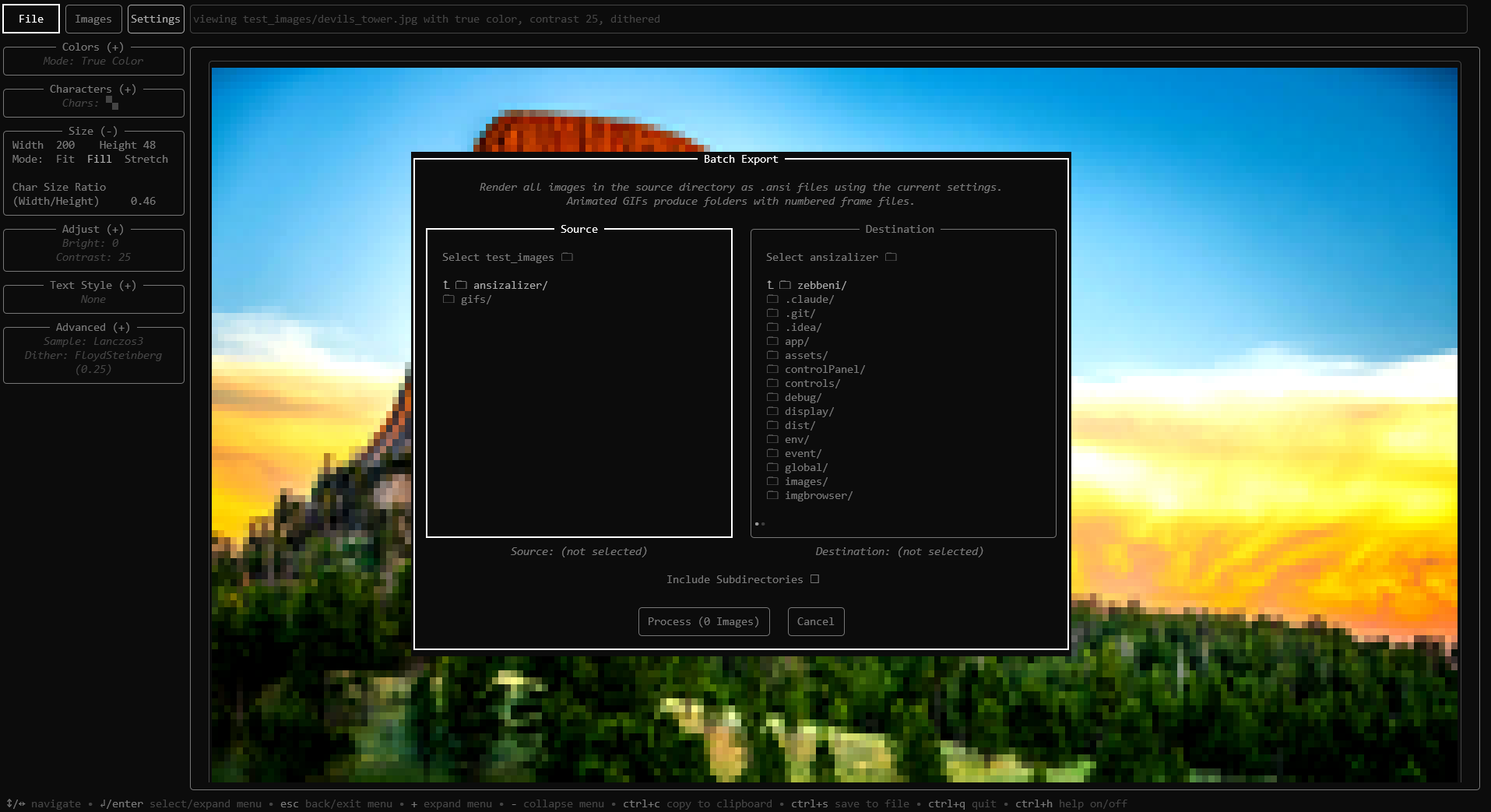1491x812 pixels.
Task: Click the Dither: FloydSteinberg setting
Action: (x=93, y=355)
